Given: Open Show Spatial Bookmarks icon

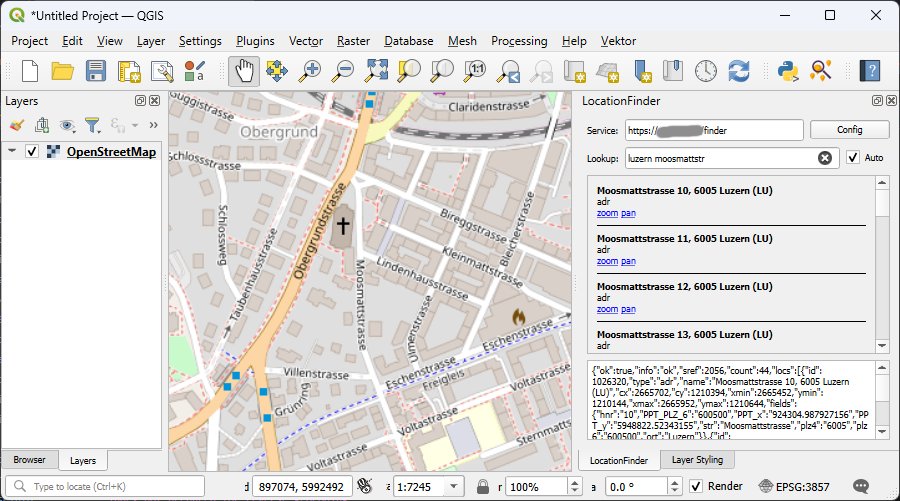Looking at the screenshot, I should click(x=673, y=71).
